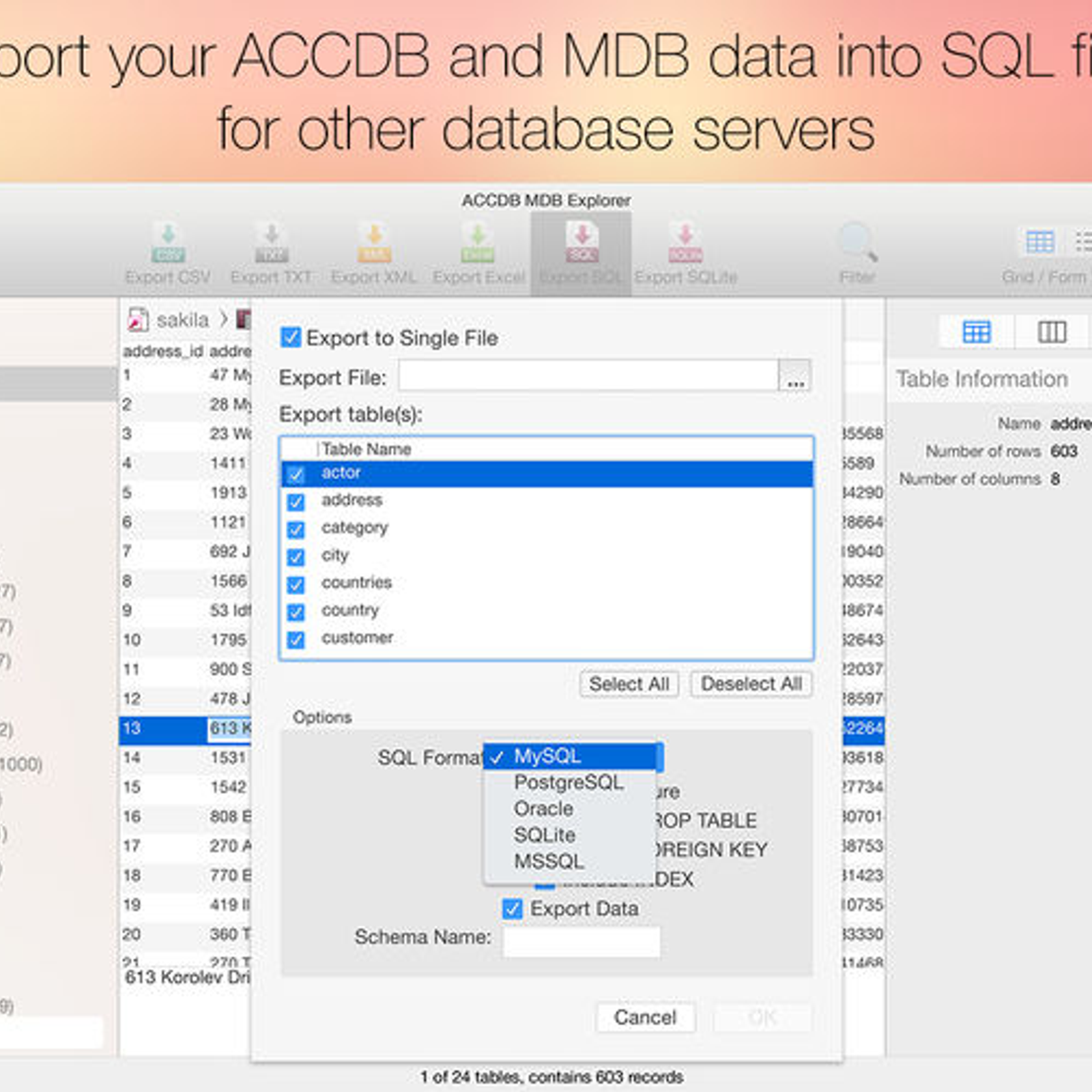The image size is (1092, 1092).
Task: Click the Export TXT toolbar icon
Action: click(x=271, y=244)
